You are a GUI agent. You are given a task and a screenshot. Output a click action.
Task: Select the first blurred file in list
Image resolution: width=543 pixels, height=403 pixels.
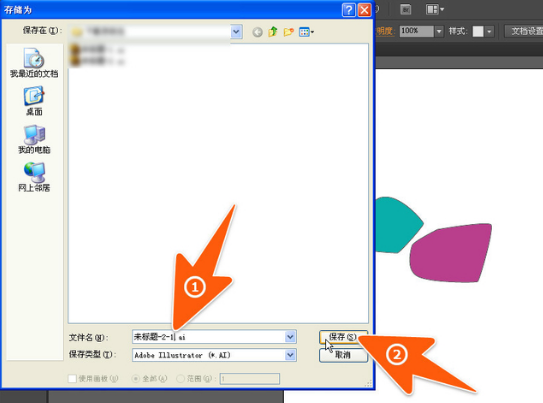click(97, 50)
